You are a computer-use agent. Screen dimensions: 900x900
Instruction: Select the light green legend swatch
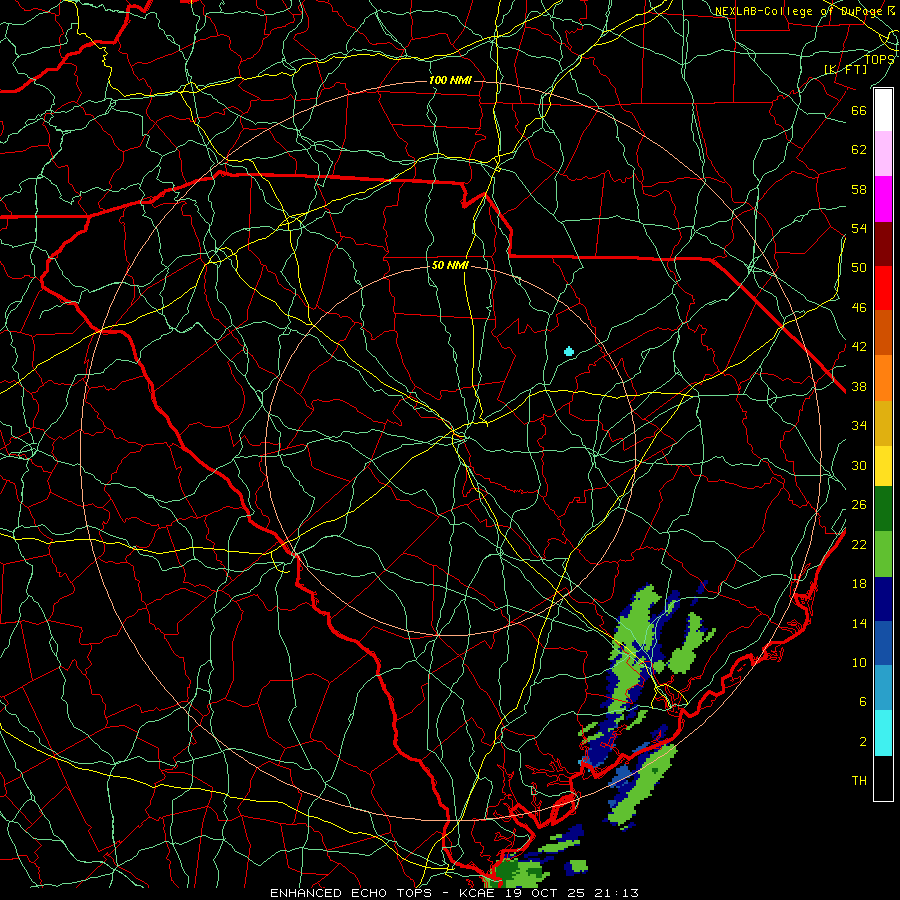883,553
